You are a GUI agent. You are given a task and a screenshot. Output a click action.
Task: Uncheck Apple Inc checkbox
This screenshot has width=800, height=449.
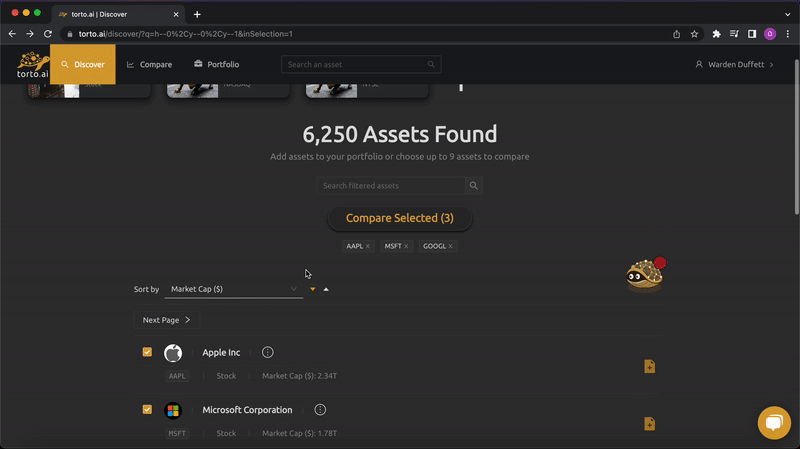coord(147,352)
